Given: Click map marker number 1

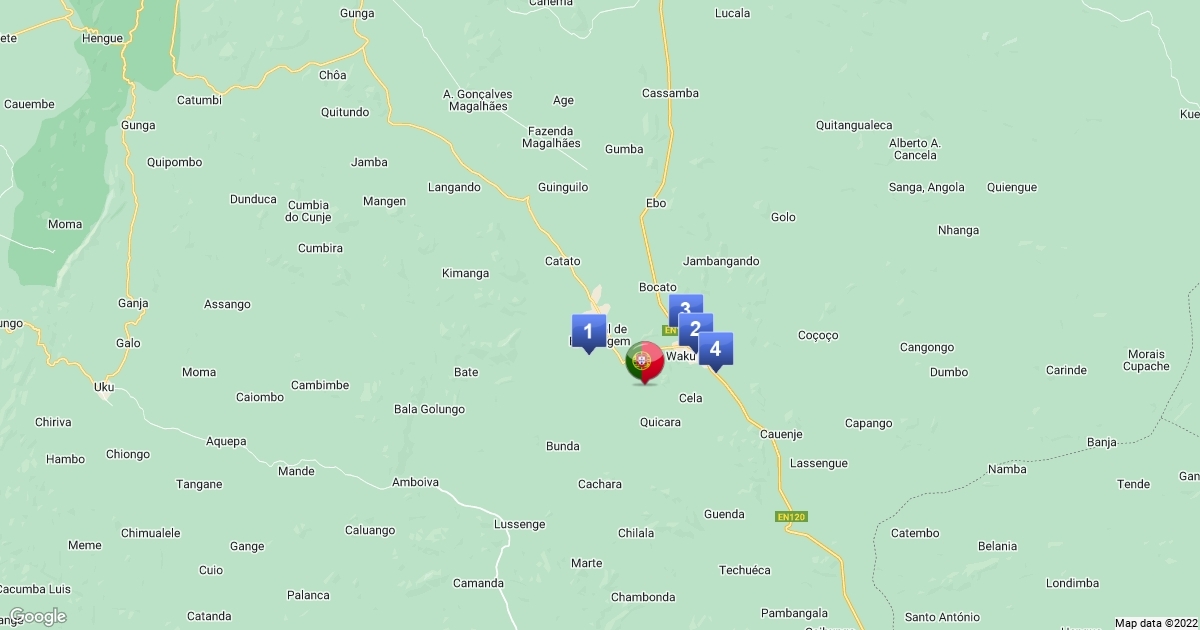Looking at the screenshot, I should click(588, 332).
